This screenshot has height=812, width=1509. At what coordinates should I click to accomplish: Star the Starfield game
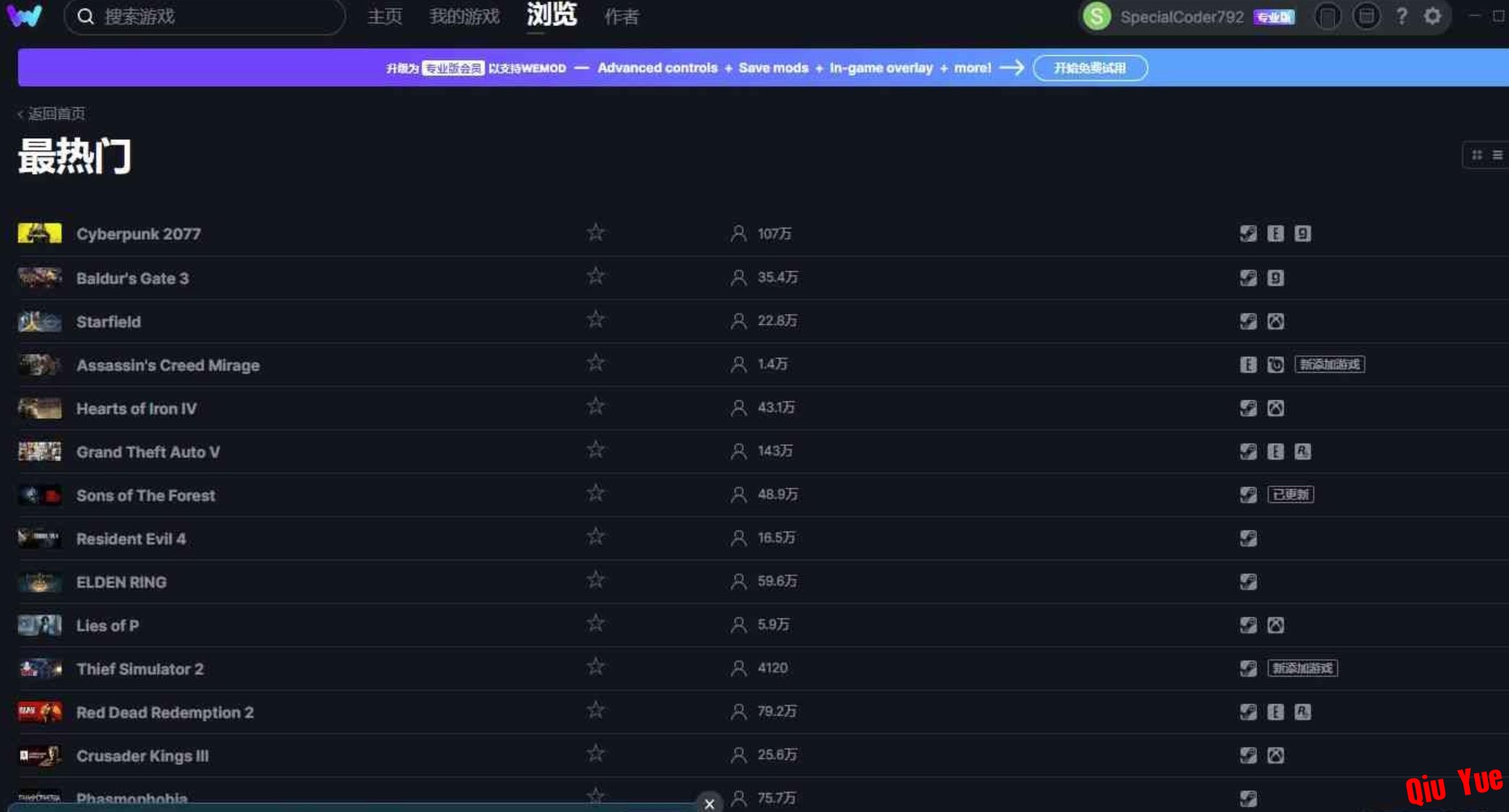596,319
